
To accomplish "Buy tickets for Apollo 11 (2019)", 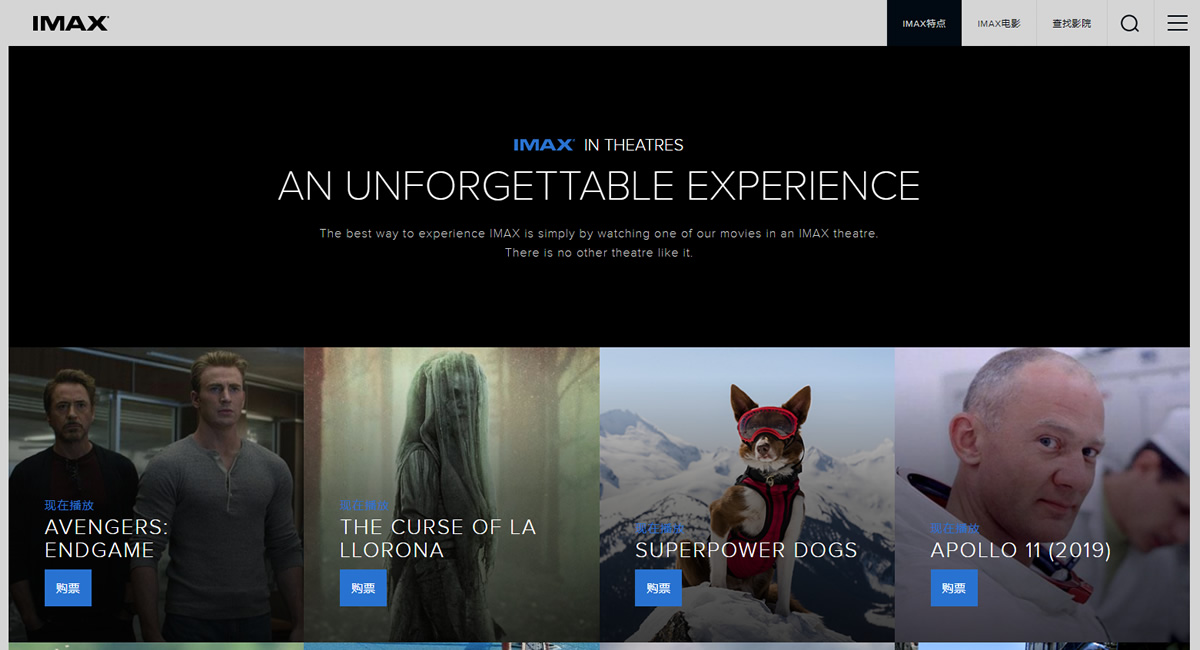I will click(x=954, y=588).
